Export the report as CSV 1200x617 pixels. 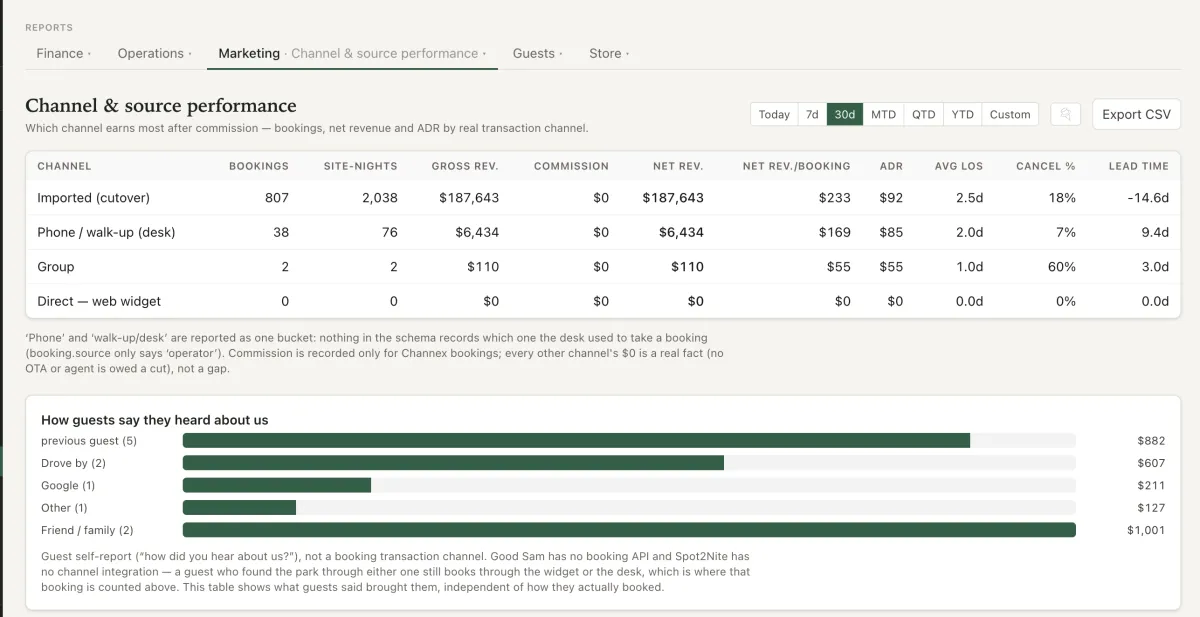coord(1136,114)
